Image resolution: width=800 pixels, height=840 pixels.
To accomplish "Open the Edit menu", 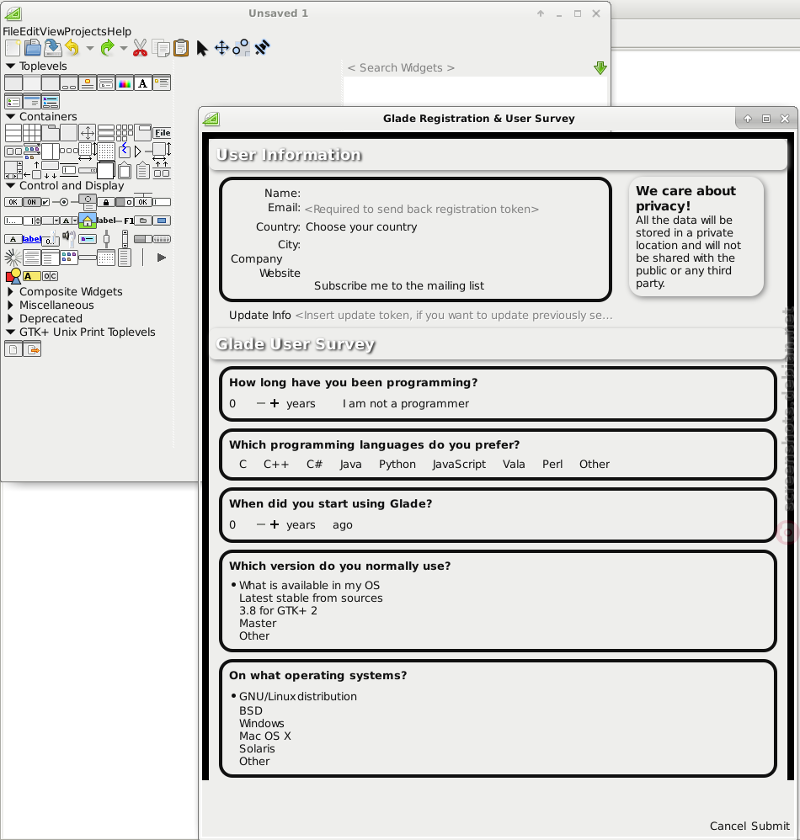I will (29, 32).
